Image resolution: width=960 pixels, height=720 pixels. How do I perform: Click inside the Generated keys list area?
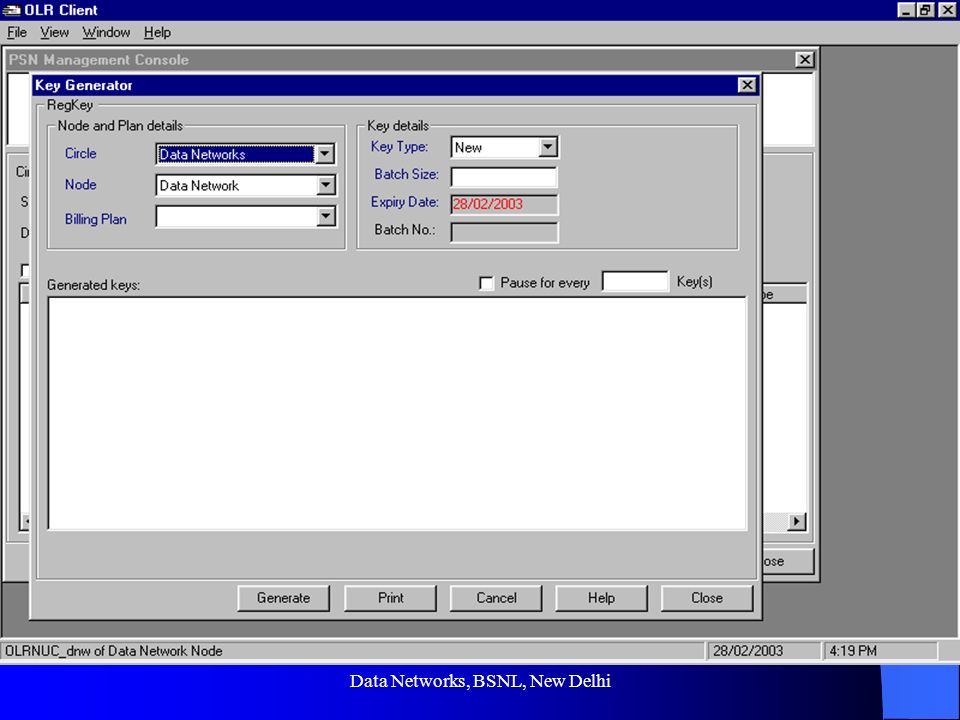397,413
